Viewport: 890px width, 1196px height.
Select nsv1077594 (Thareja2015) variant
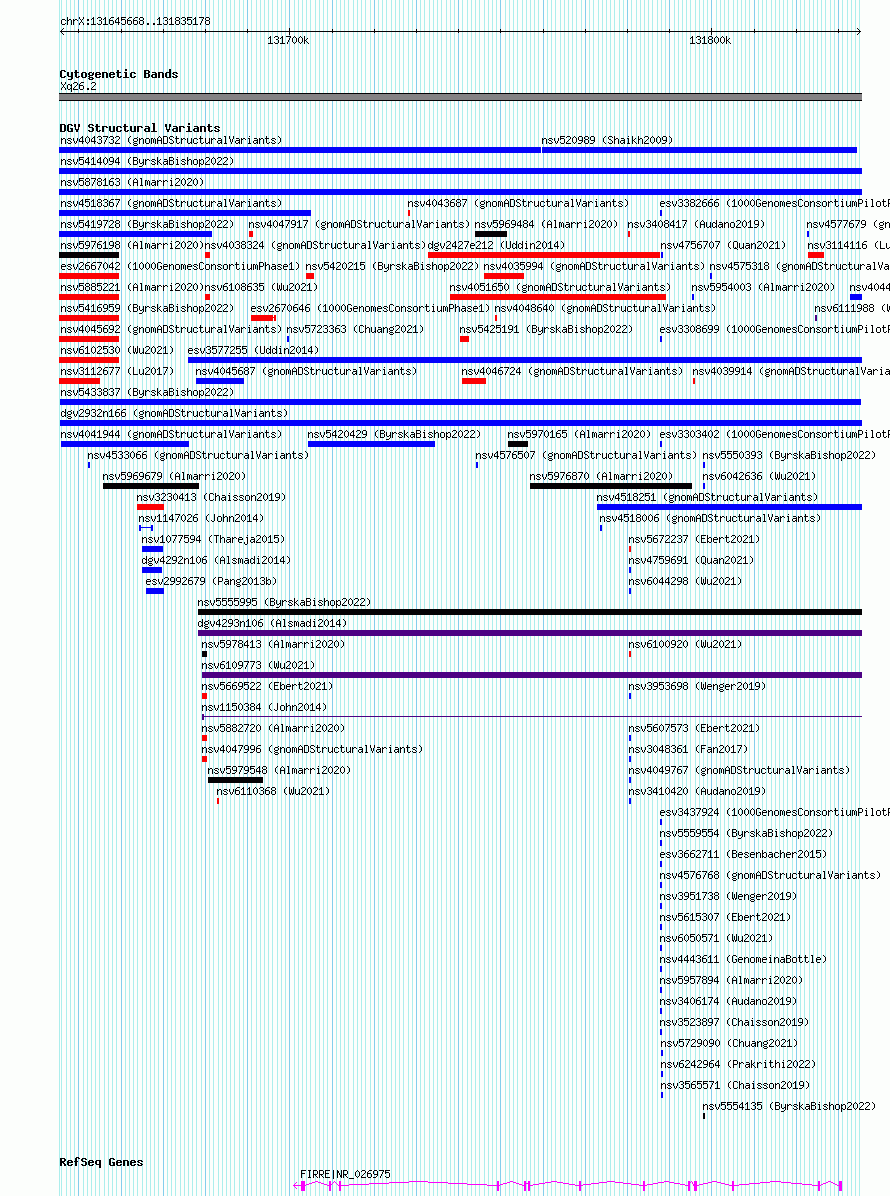click(213, 539)
